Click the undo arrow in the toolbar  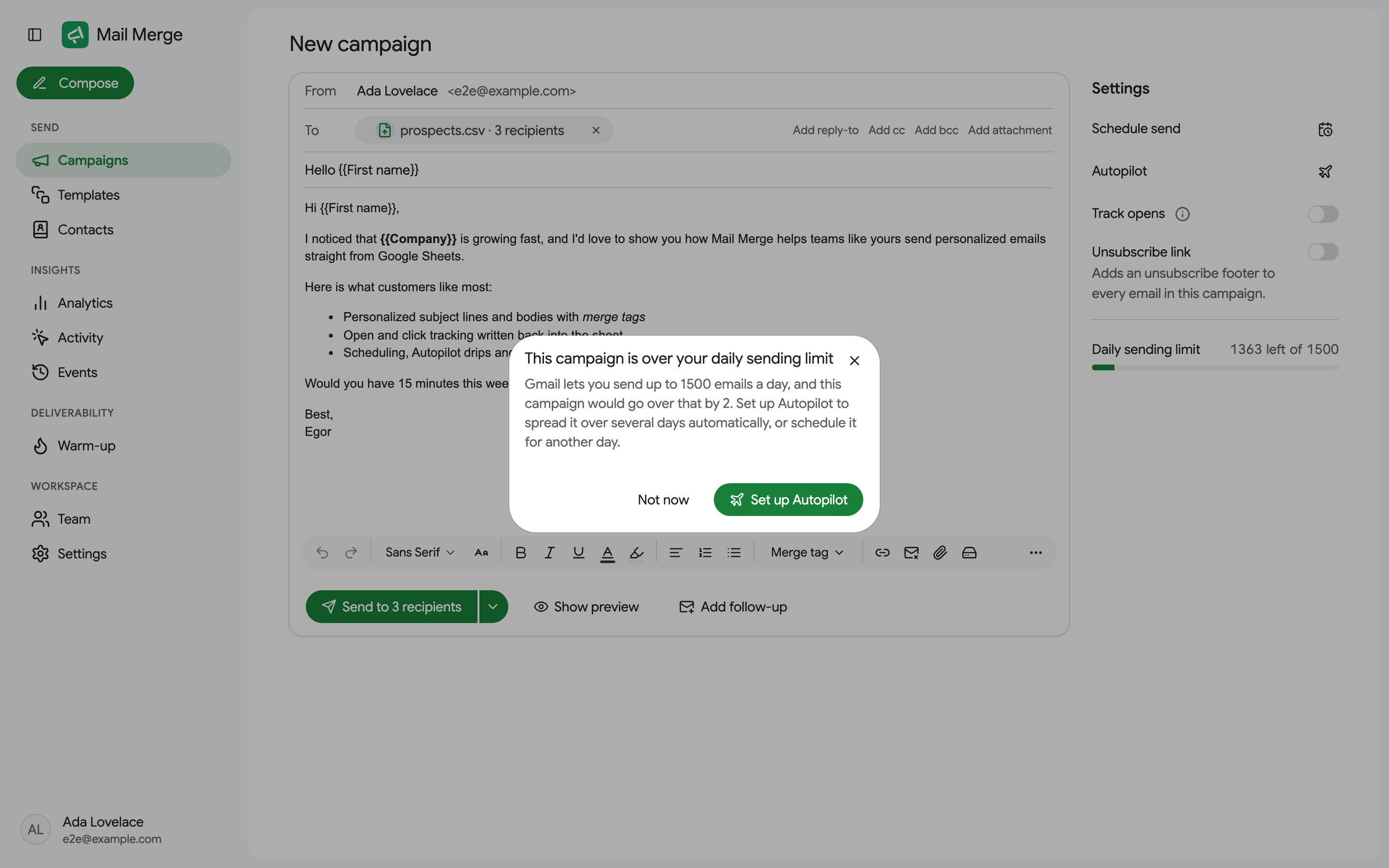coord(322,552)
